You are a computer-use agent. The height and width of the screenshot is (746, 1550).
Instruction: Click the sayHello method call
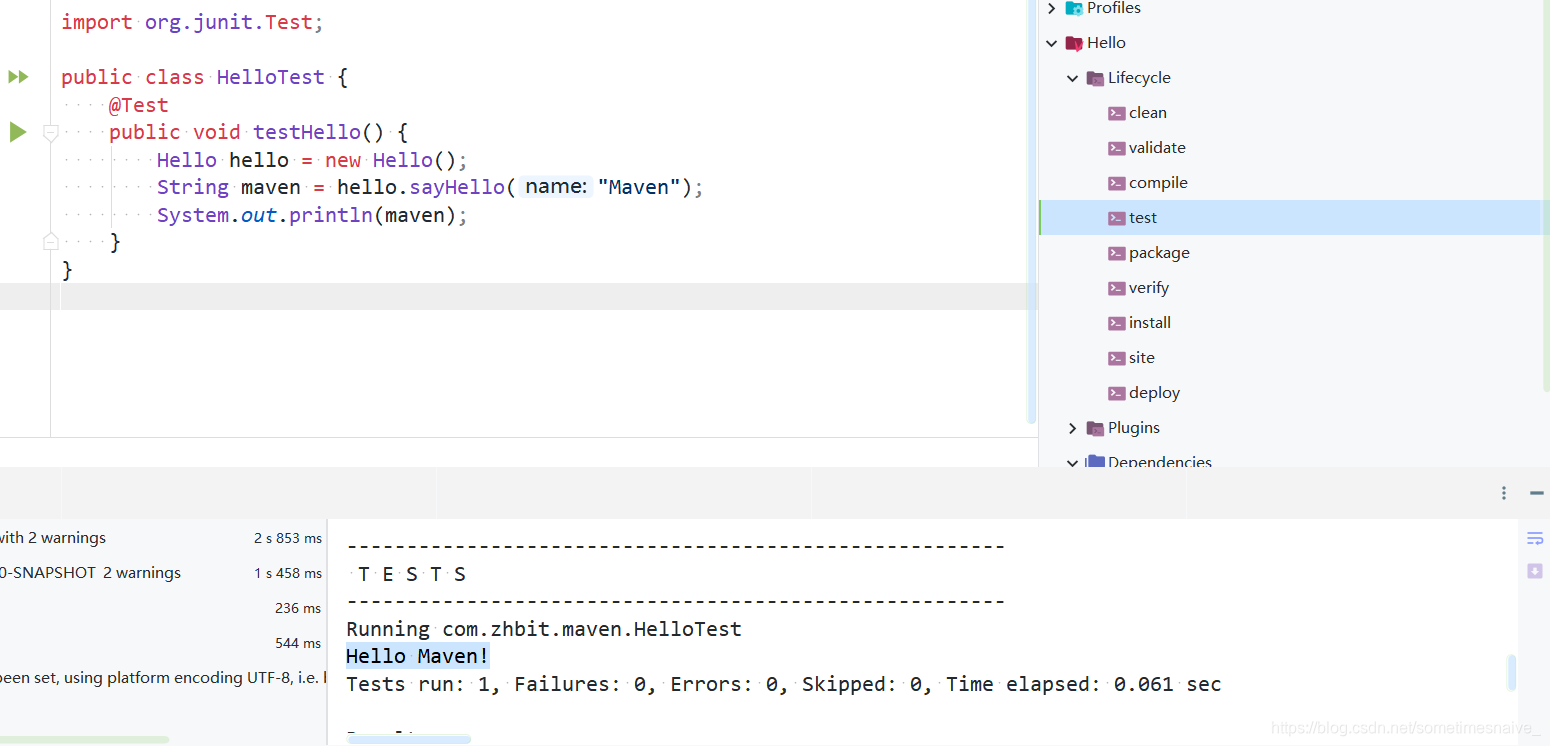point(457,187)
